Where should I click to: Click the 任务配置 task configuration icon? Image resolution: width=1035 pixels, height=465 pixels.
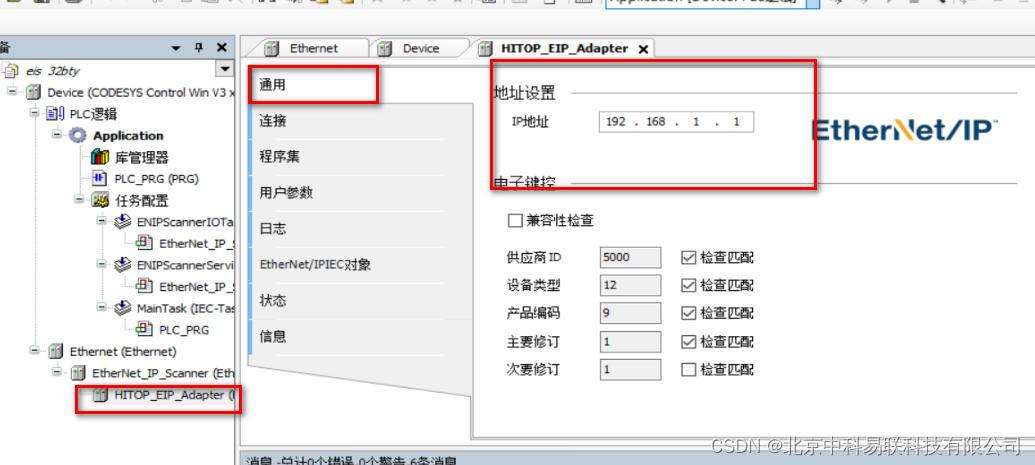(x=101, y=200)
